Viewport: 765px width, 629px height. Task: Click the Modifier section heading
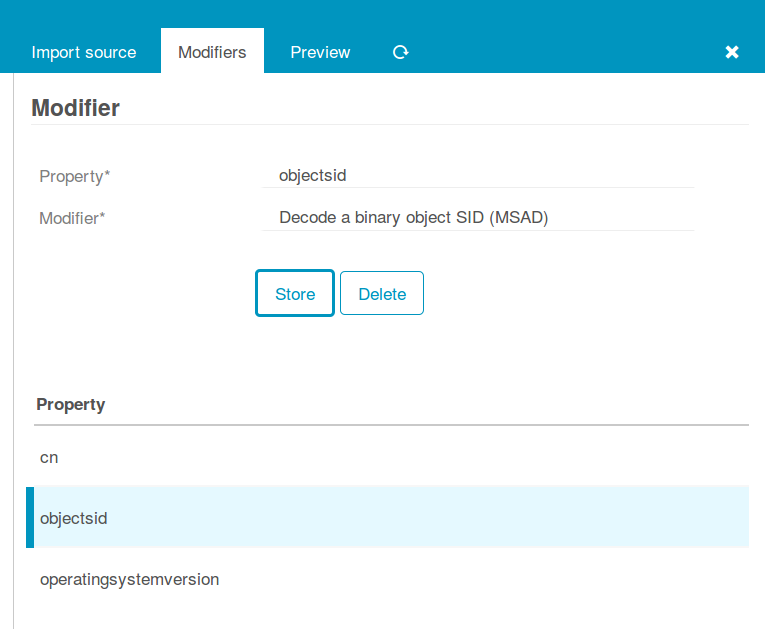[x=76, y=108]
